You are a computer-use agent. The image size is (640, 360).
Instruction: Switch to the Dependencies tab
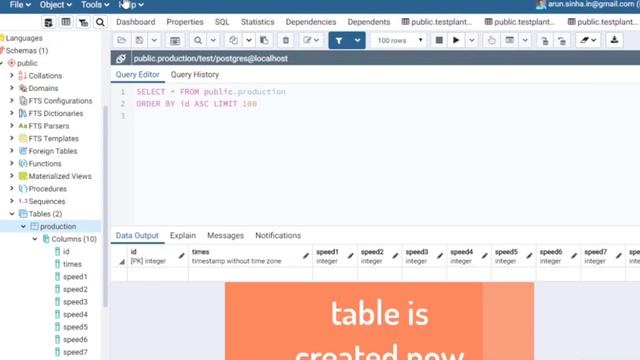[x=311, y=22]
